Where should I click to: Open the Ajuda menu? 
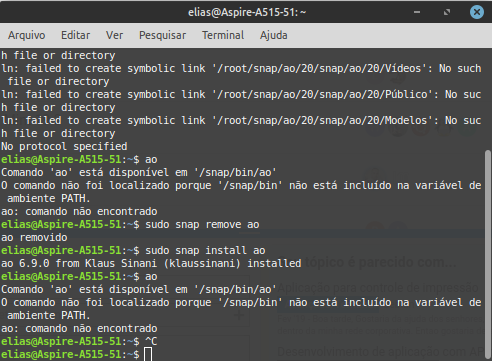[x=273, y=35]
